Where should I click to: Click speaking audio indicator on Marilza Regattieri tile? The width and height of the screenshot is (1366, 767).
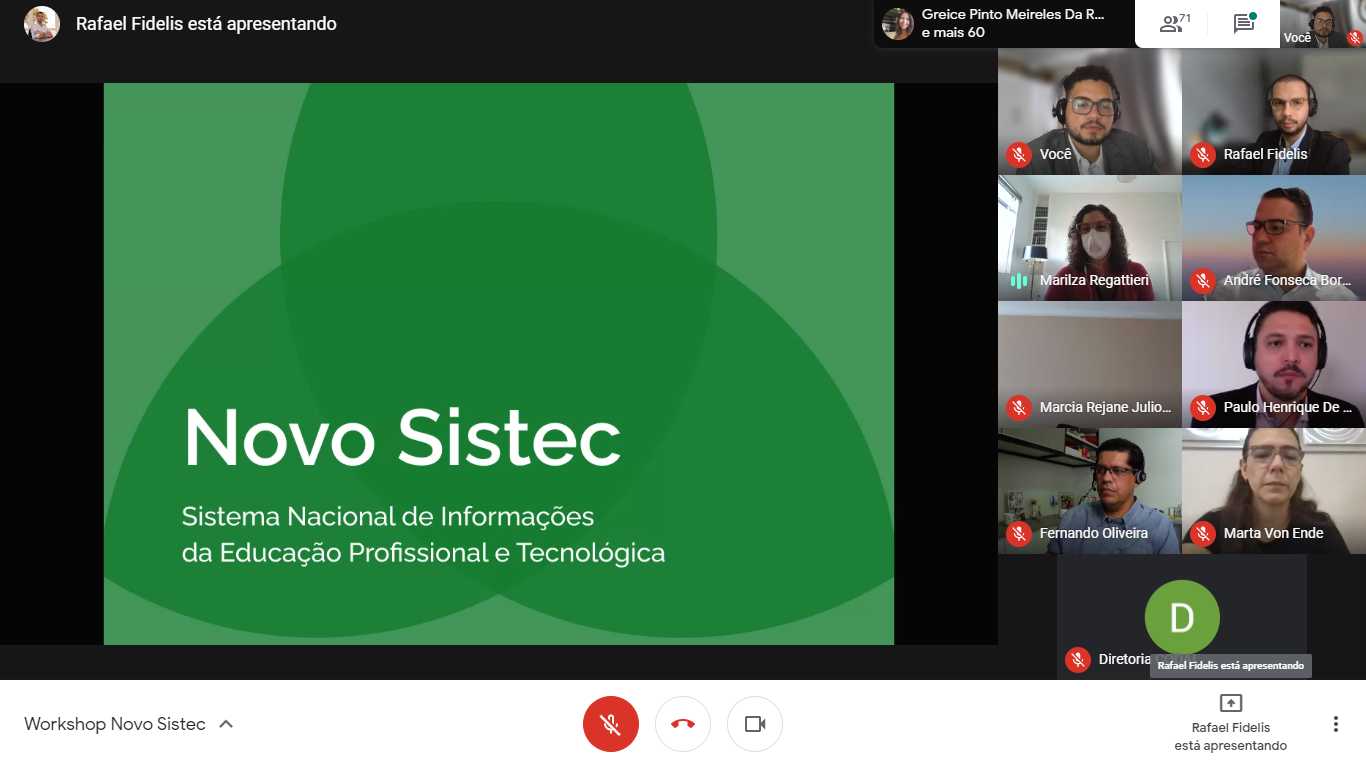pyautogui.click(x=1019, y=281)
